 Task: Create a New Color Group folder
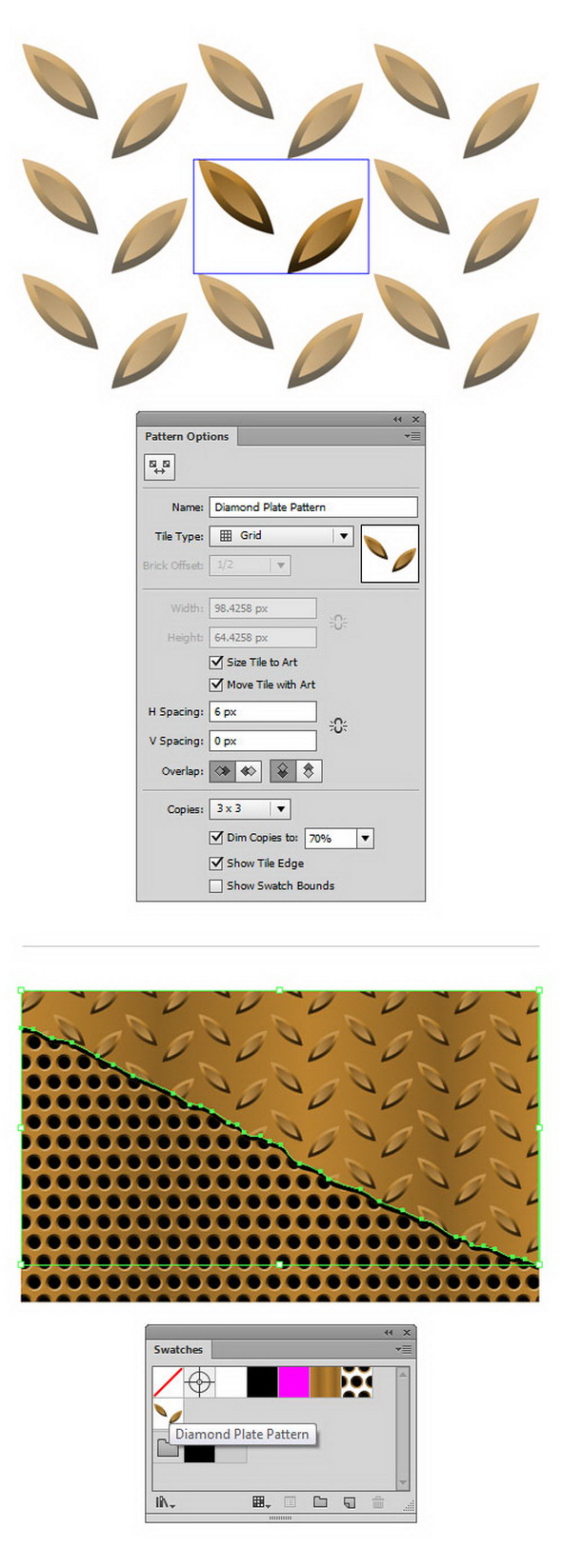[320, 1502]
